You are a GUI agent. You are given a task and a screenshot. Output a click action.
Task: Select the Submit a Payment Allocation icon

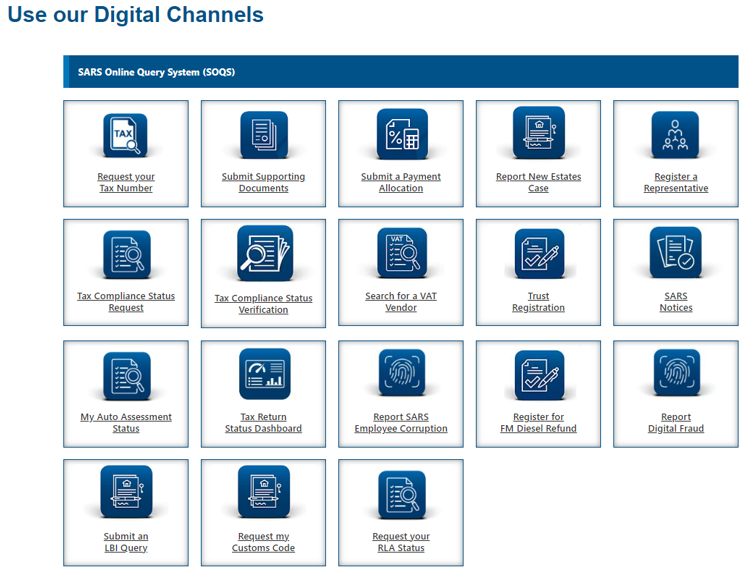[402, 134]
